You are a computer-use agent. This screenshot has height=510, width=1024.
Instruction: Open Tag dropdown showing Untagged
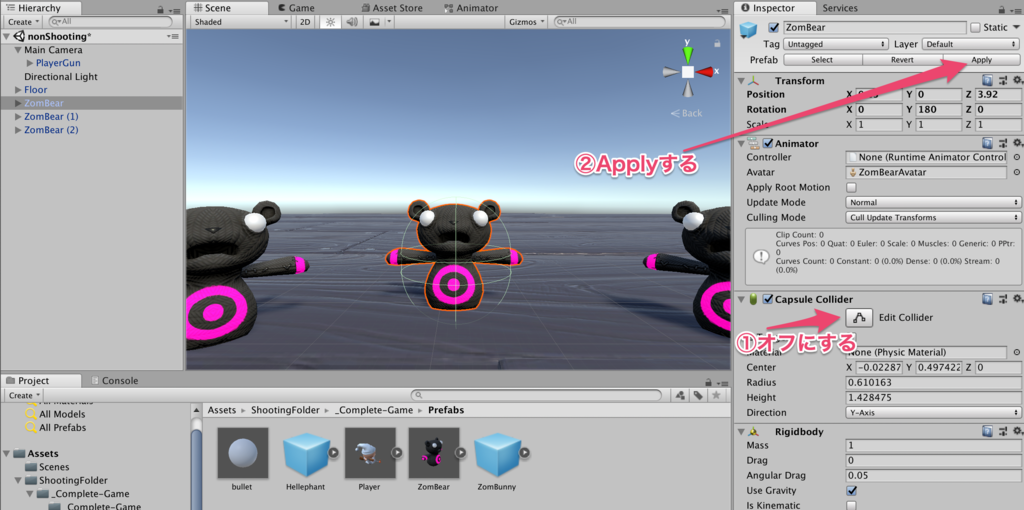tap(836, 44)
